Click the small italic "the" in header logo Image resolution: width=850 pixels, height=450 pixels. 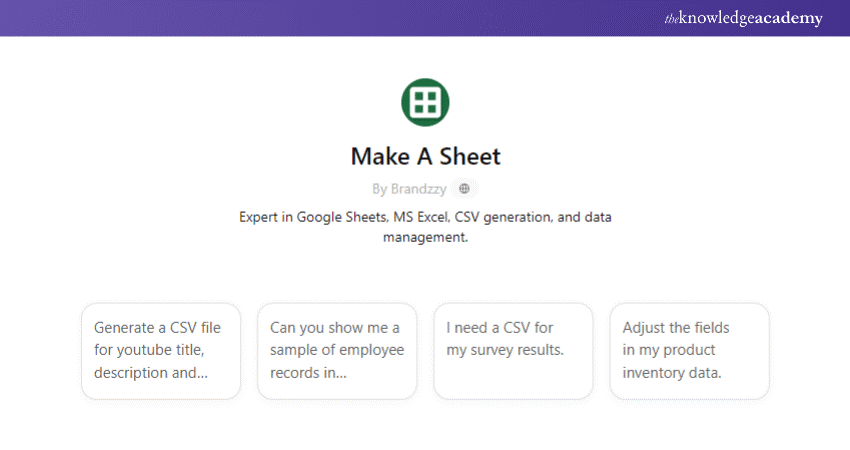tap(671, 19)
